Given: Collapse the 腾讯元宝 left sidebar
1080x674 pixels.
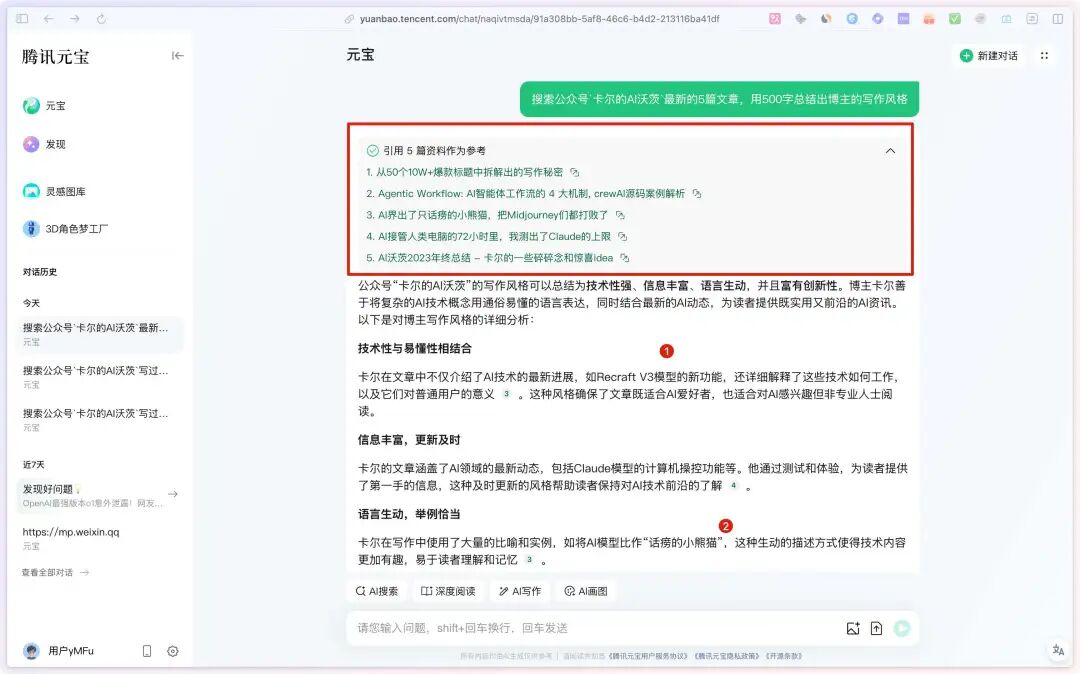Looking at the screenshot, I should (177, 56).
